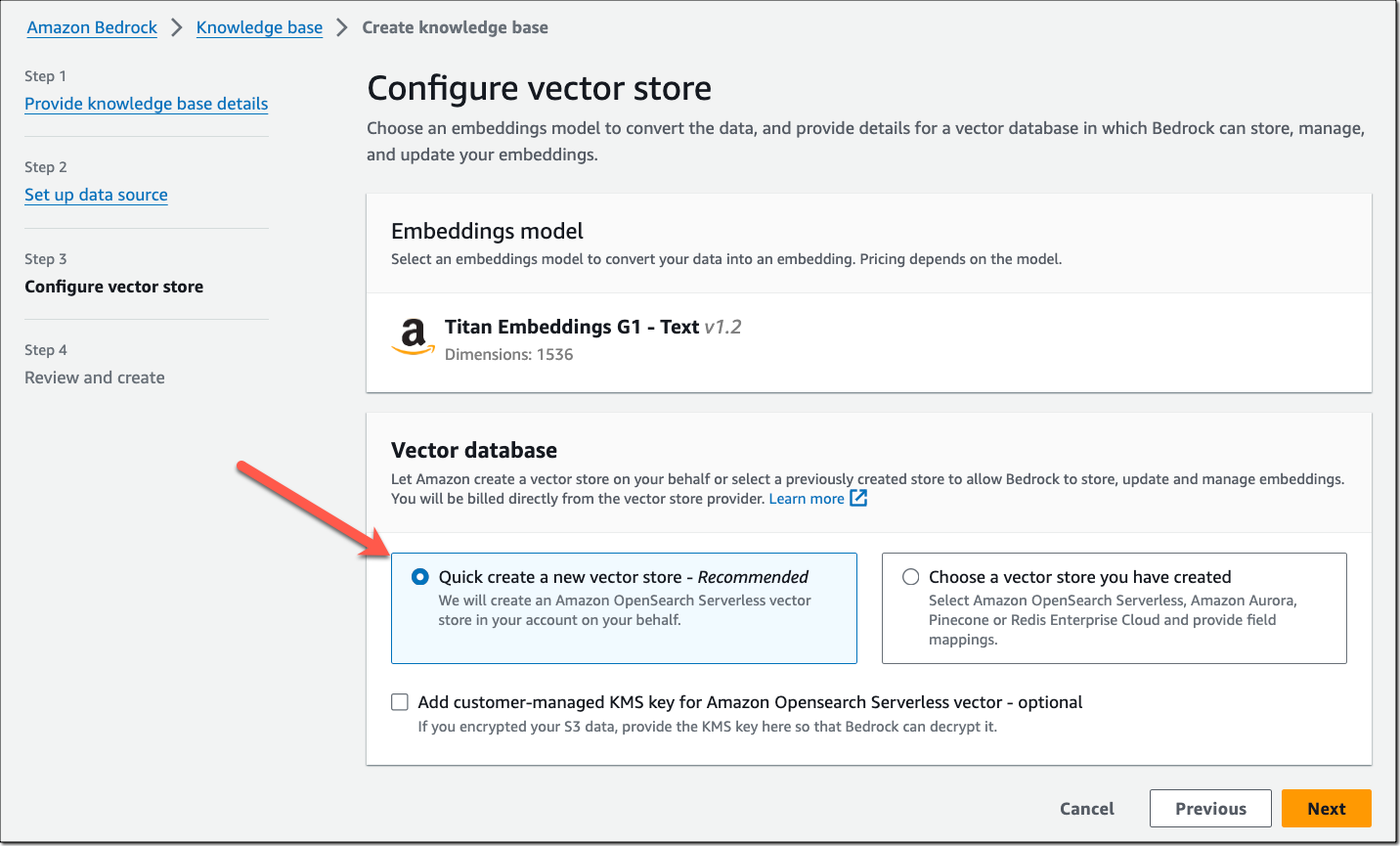Cancel the knowledge base creation
The image size is (1400, 846).
(x=1086, y=808)
